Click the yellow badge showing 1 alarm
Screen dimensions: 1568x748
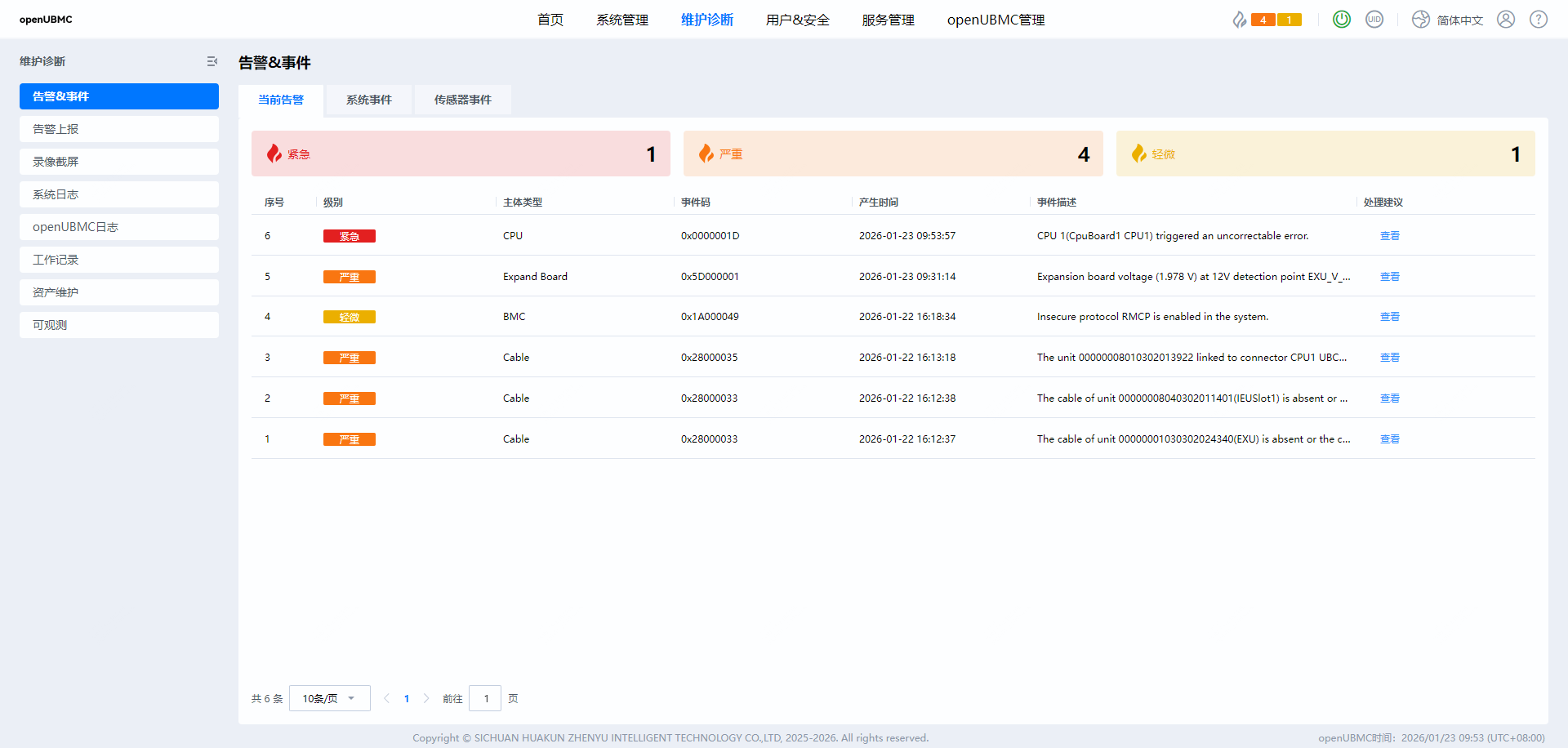1290,20
